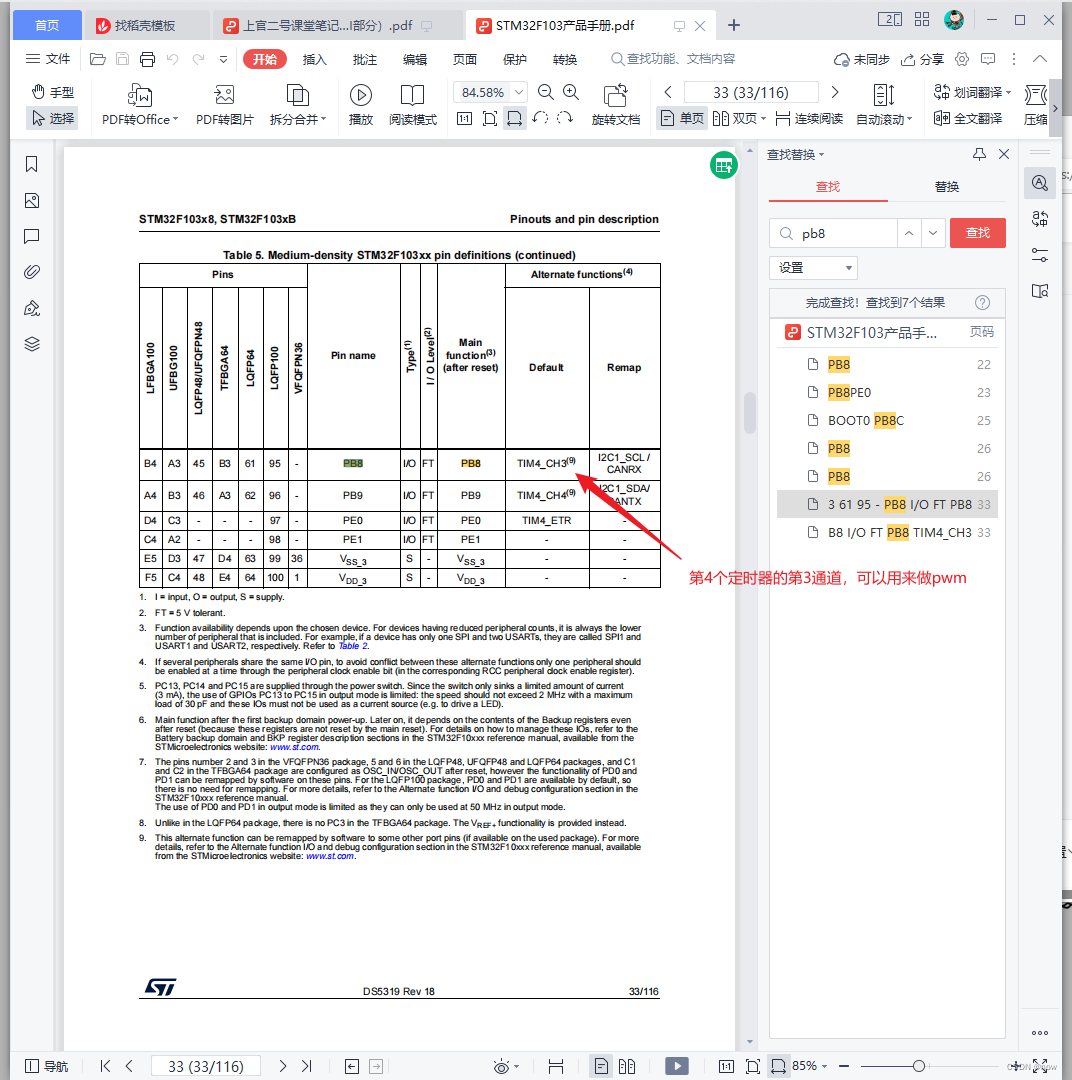Open search result BOOT0 PB8C page 25
Viewport: 1072px width, 1080px height.
(x=887, y=420)
